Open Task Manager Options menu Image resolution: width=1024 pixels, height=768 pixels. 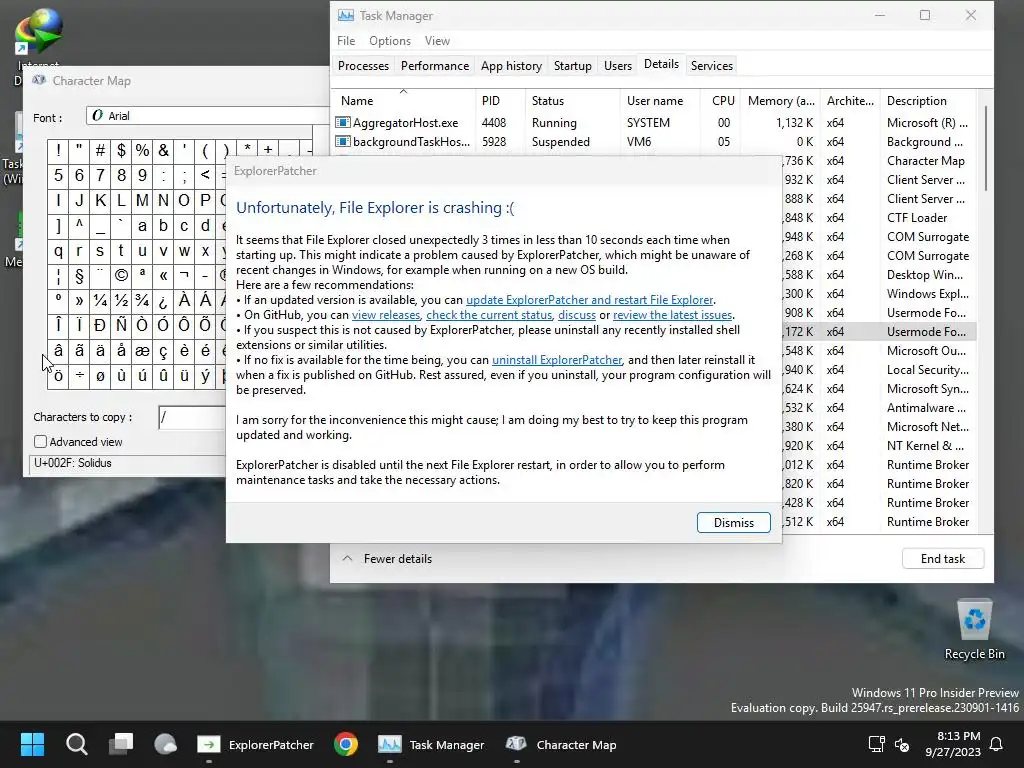coord(390,40)
